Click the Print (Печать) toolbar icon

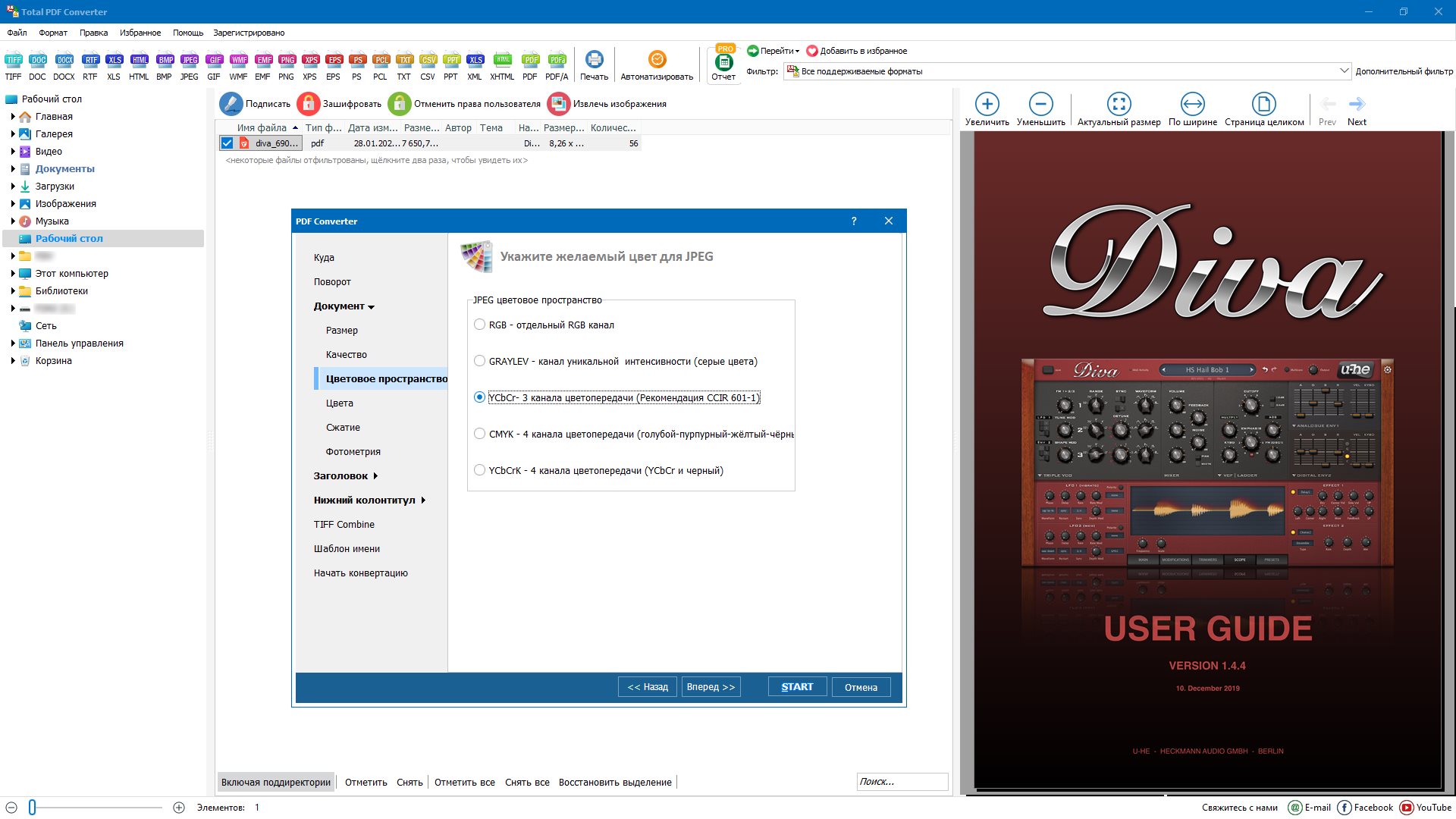(594, 60)
